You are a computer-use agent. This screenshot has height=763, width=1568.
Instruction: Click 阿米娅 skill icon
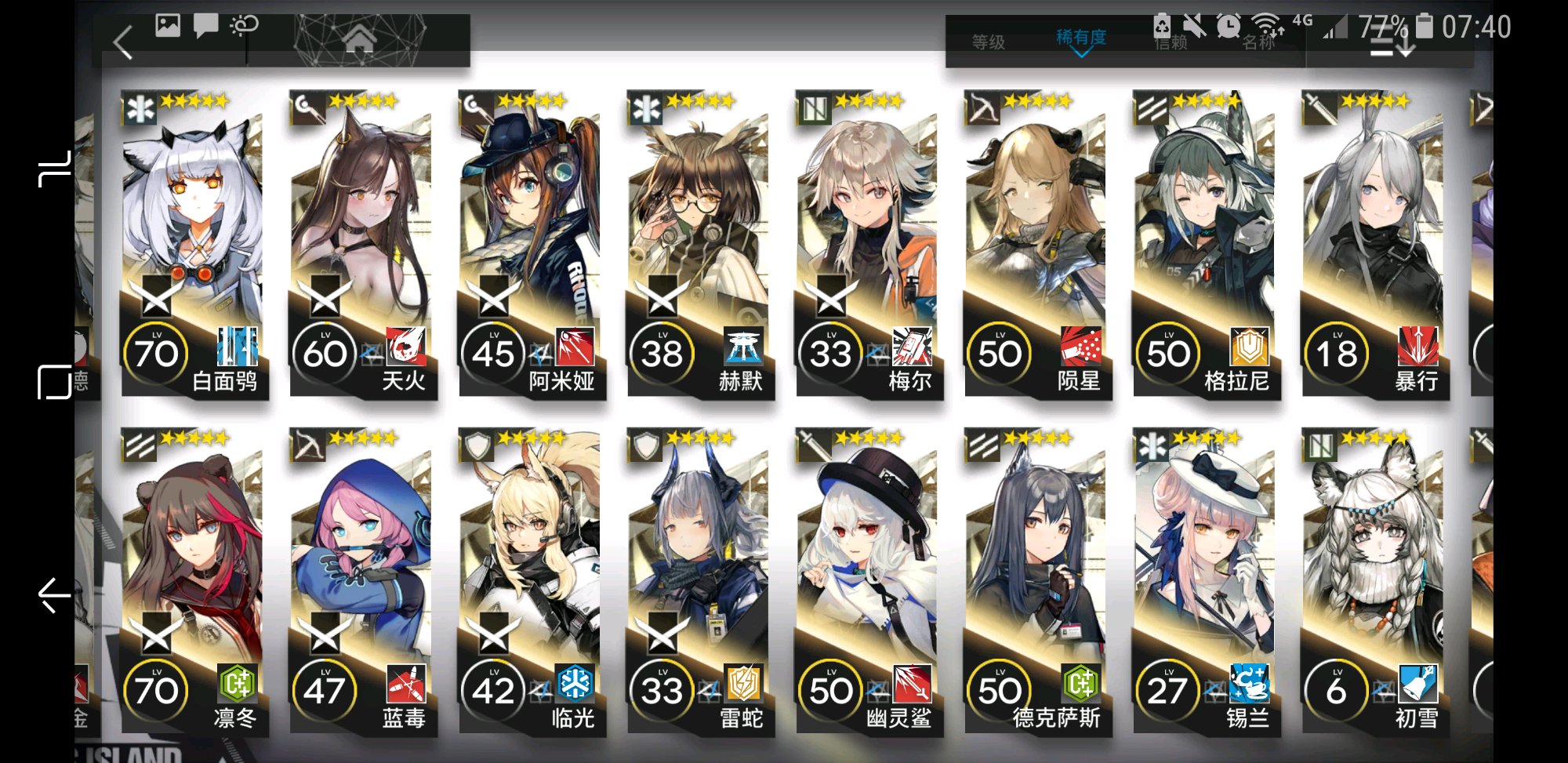pos(574,347)
